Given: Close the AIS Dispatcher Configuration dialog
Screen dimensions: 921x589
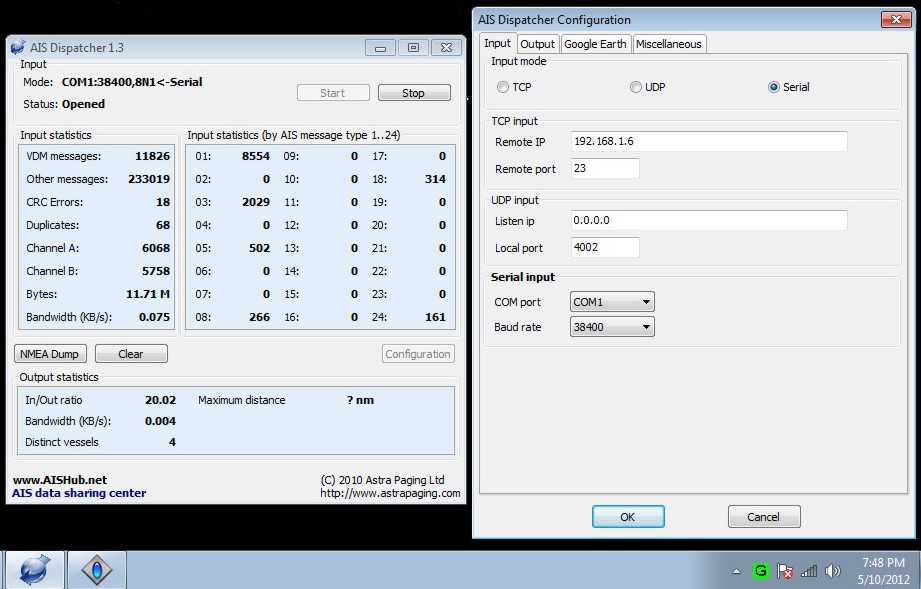Looking at the screenshot, I should (896, 19).
